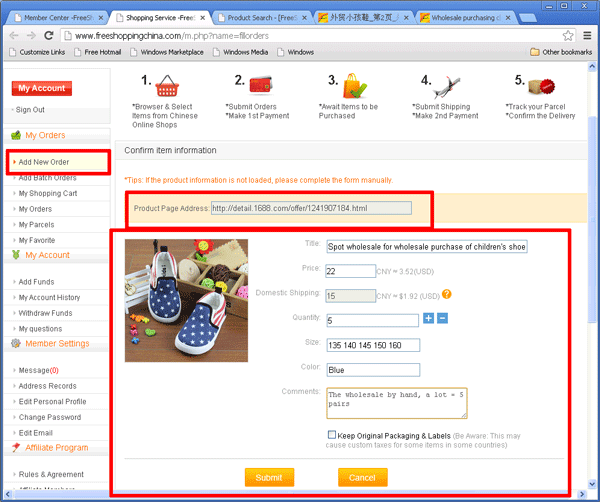Click the browser reload icon
Viewport: 600px width, 502px height.
click(x=52, y=36)
